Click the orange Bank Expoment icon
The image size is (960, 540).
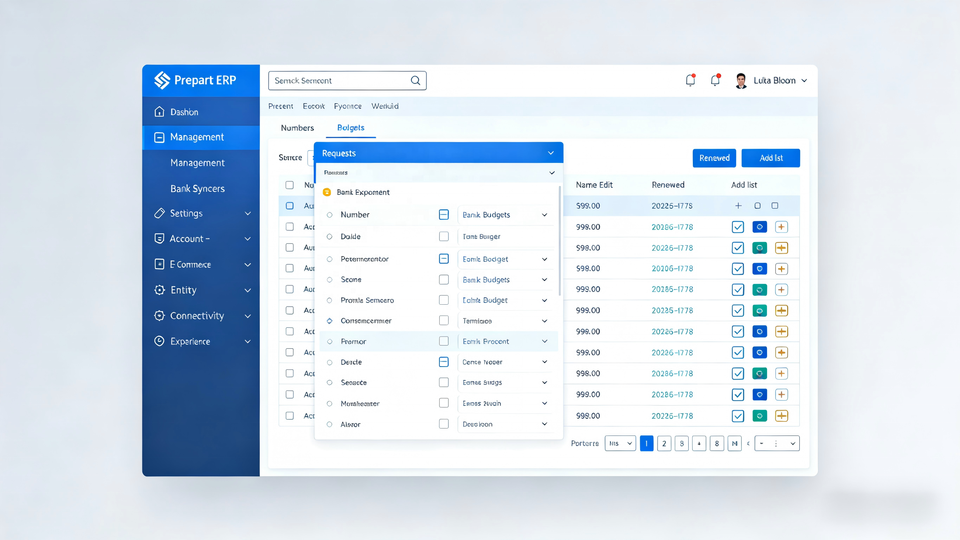tap(327, 192)
